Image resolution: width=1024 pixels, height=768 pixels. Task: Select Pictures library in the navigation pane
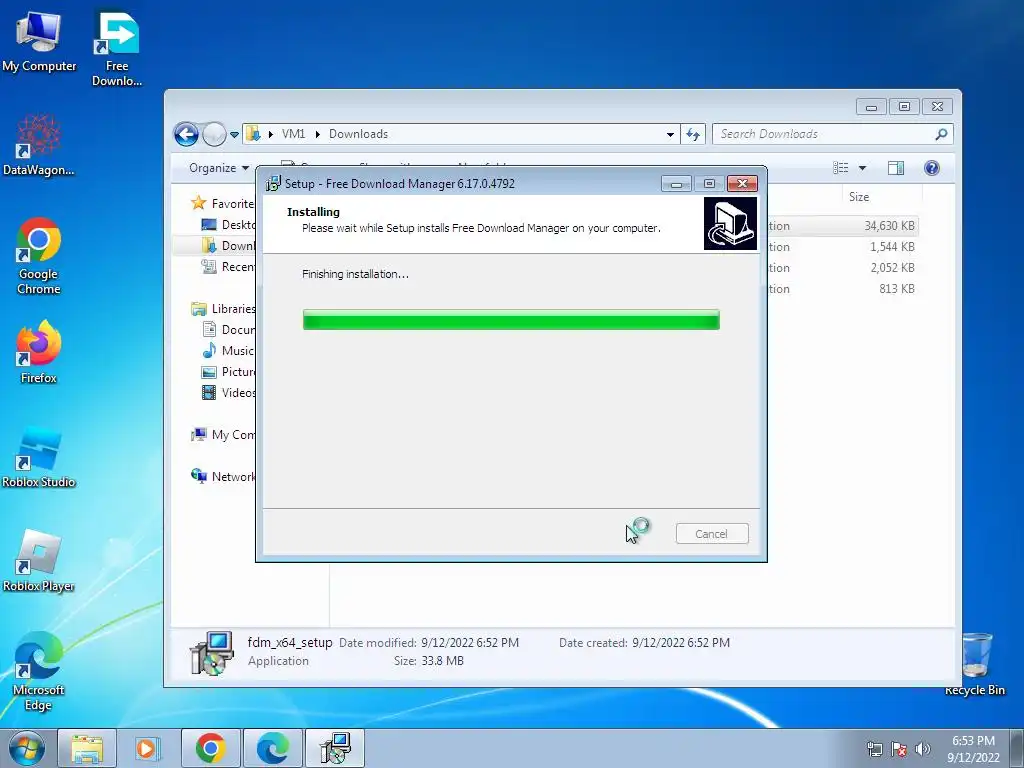click(228, 372)
